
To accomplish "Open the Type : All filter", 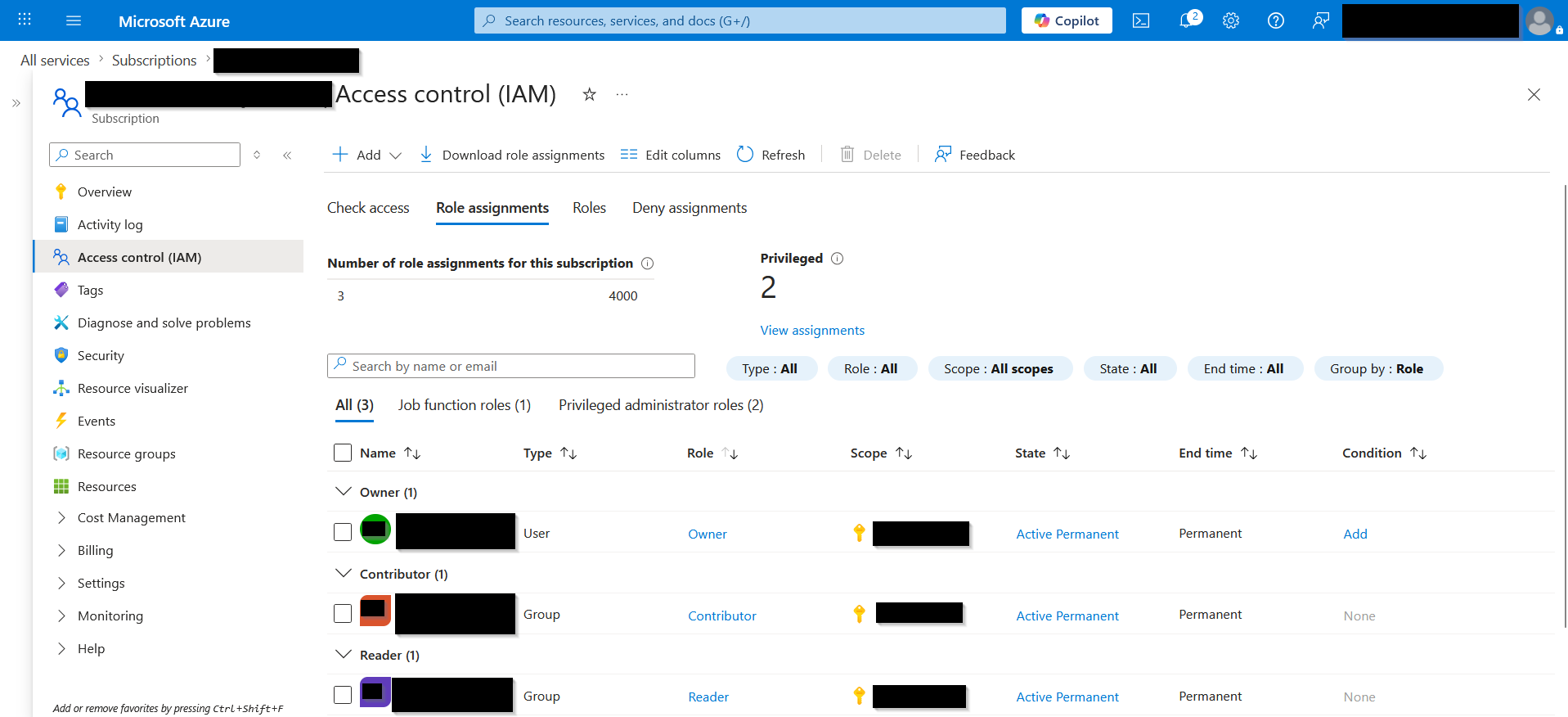I will pyautogui.click(x=771, y=368).
